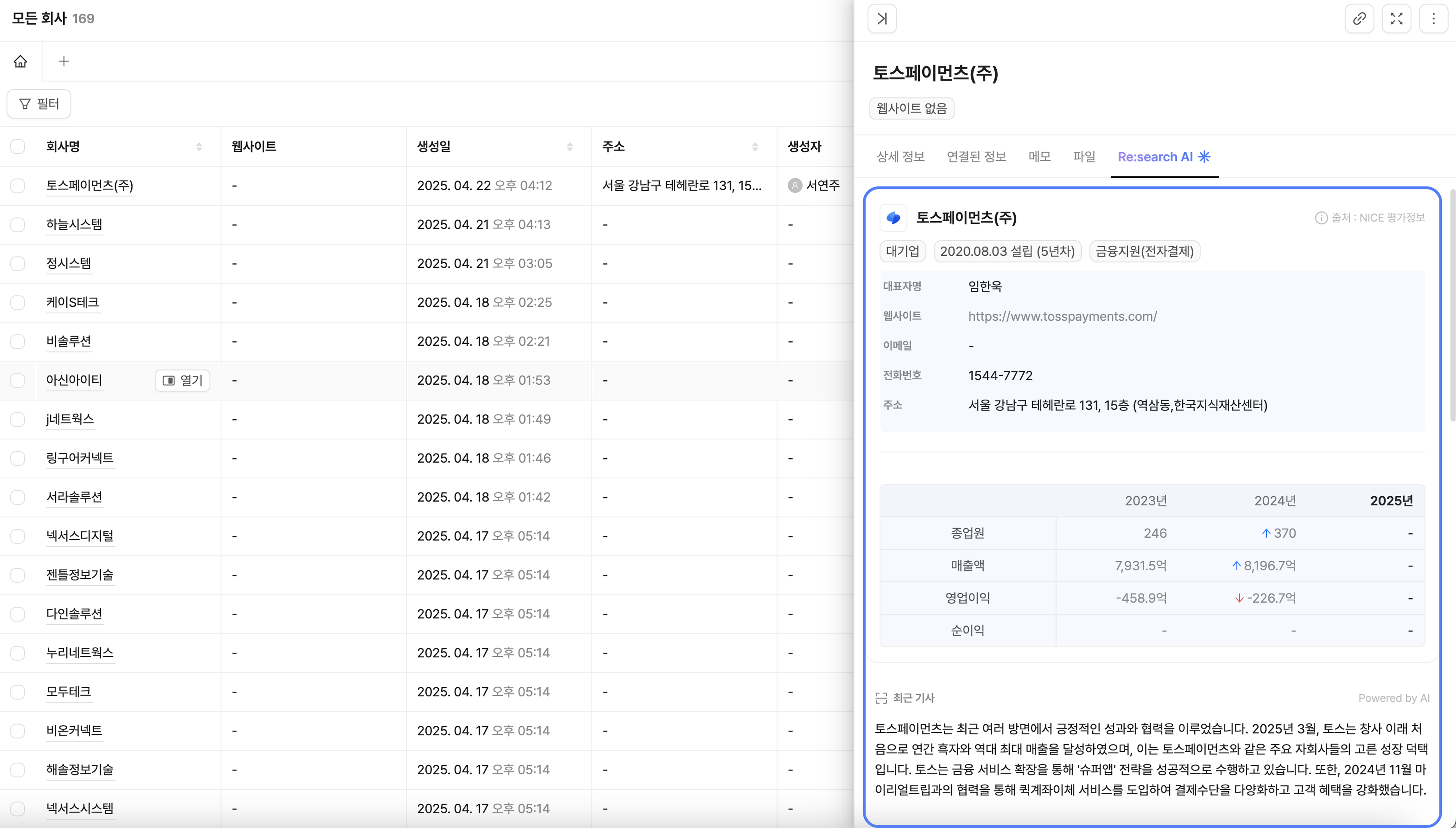Switch to 연결된 정보 tab
The image size is (1456, 828).
click(x=976, y=156)
